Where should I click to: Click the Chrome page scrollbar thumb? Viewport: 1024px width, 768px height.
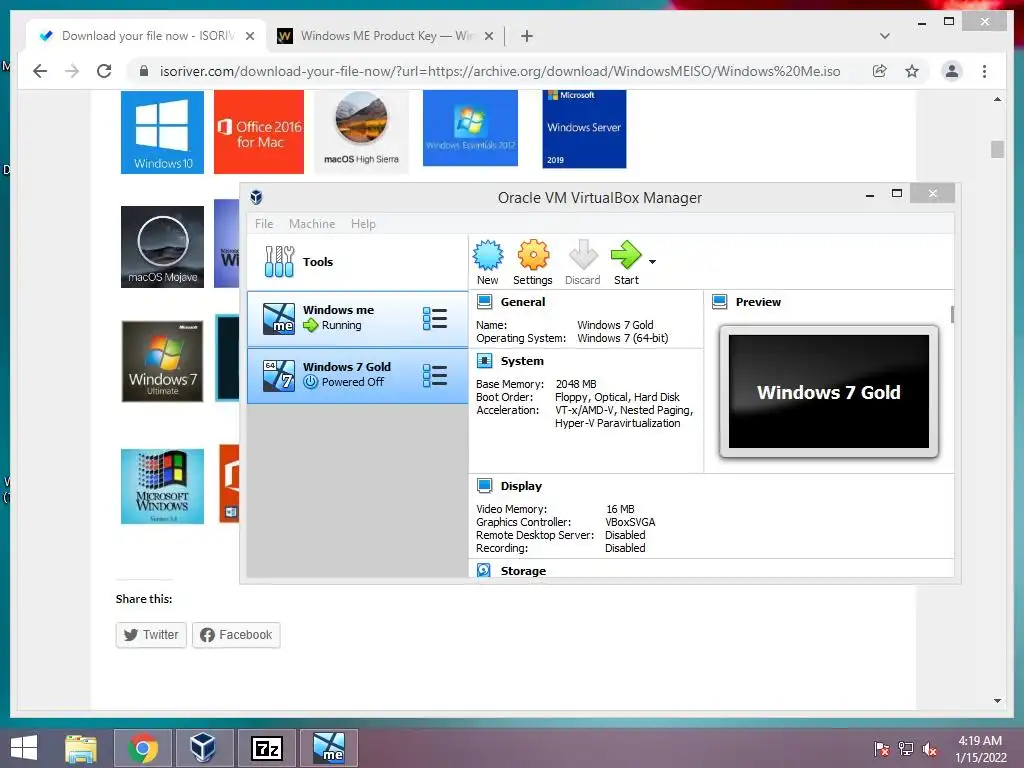click(997, 149)
